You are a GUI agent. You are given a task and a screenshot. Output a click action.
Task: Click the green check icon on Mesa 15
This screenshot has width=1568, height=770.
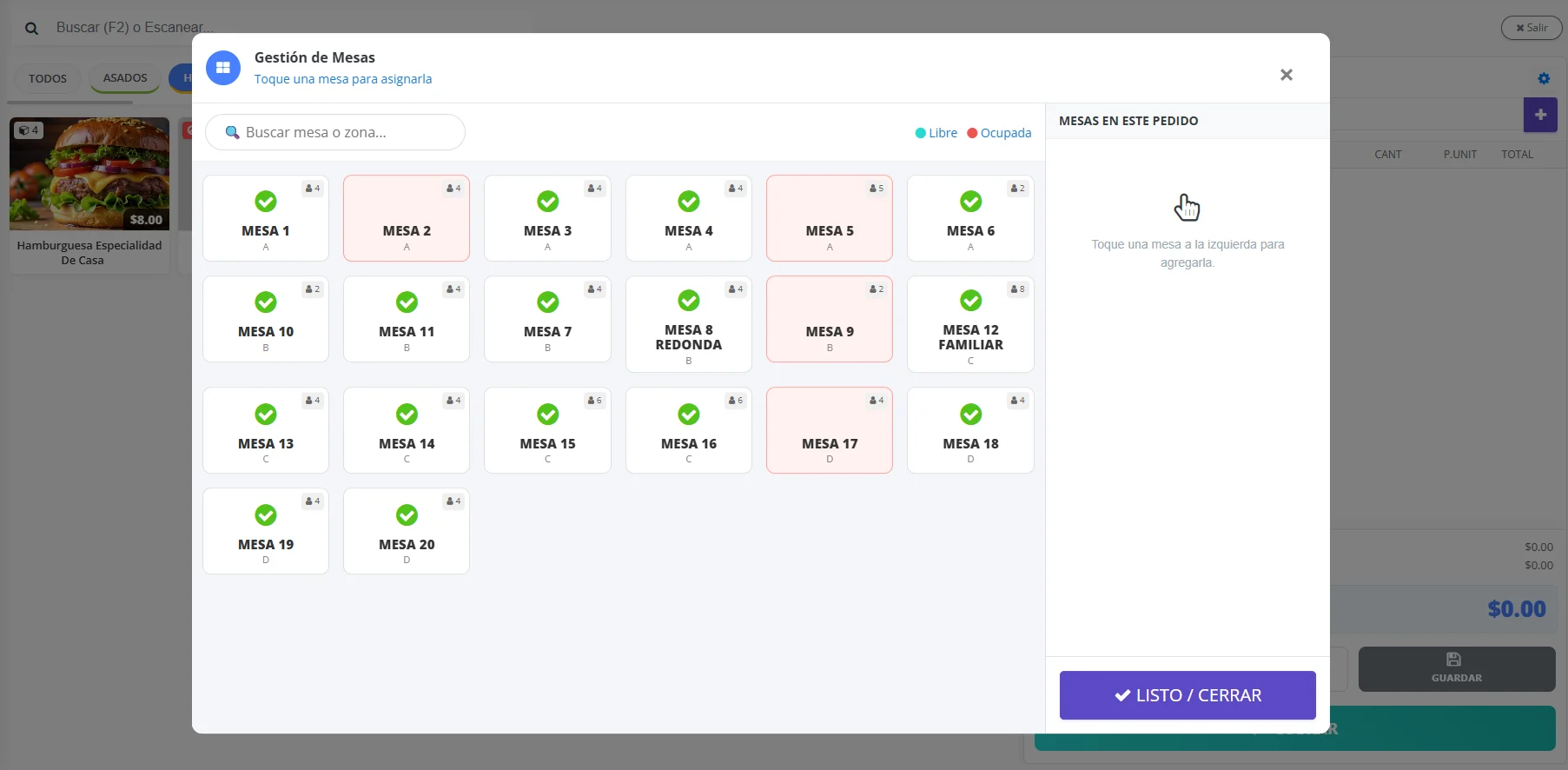coord(547,415)
